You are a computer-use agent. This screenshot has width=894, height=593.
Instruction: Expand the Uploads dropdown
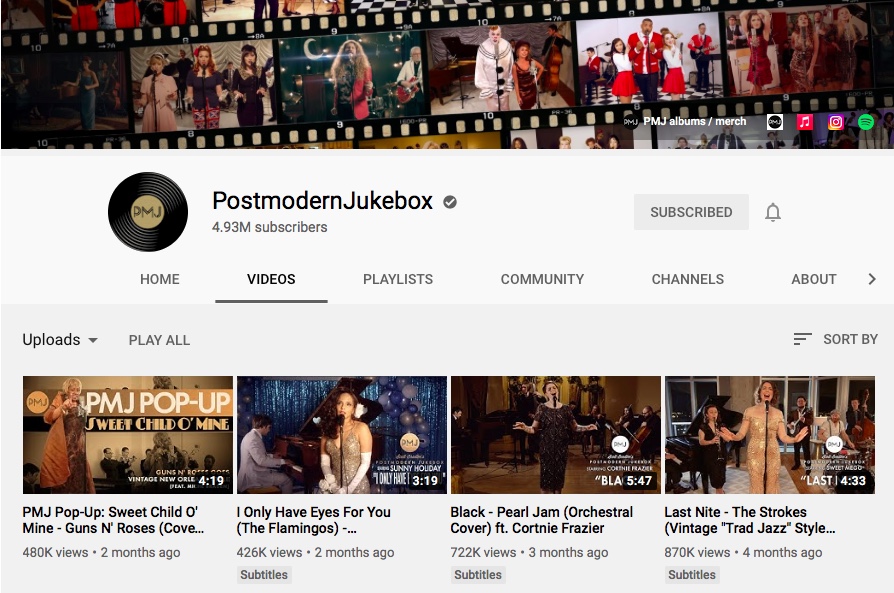[60, 340]
